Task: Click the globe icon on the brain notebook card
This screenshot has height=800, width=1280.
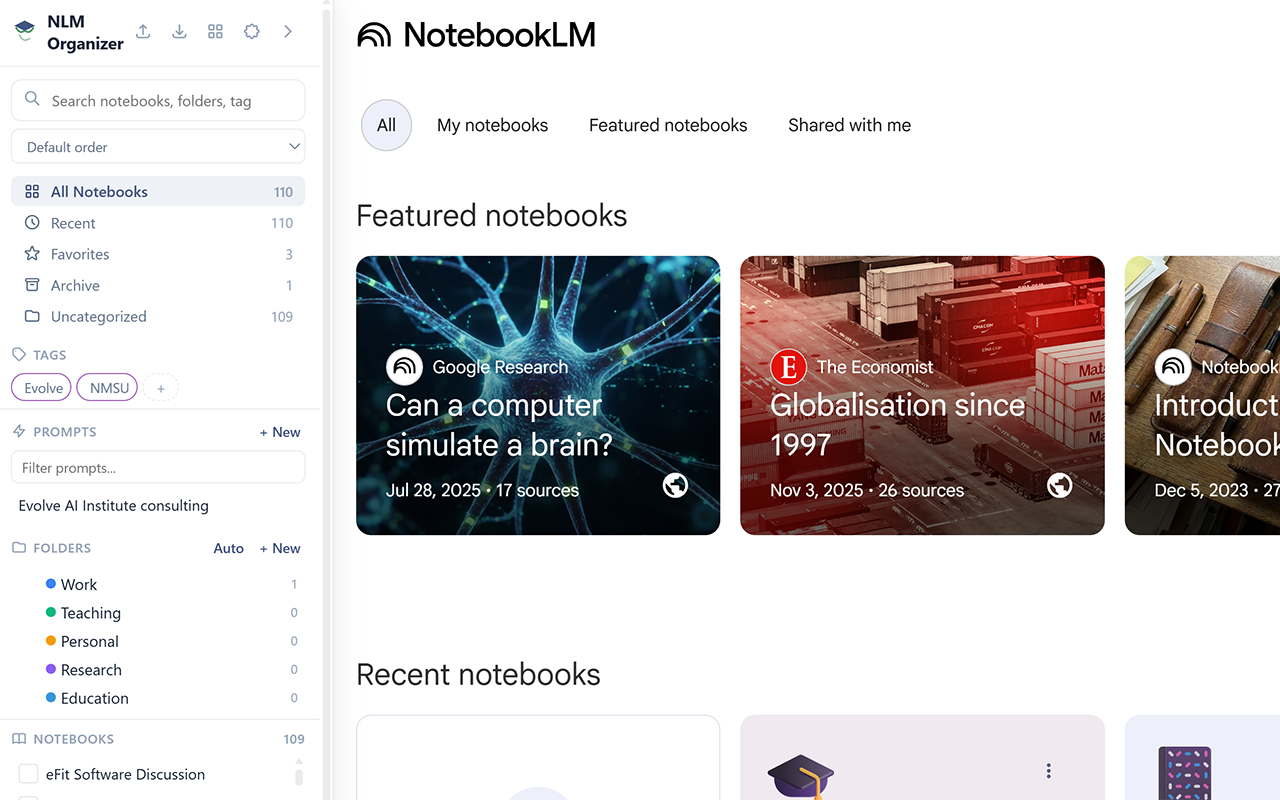Action: 675,486
